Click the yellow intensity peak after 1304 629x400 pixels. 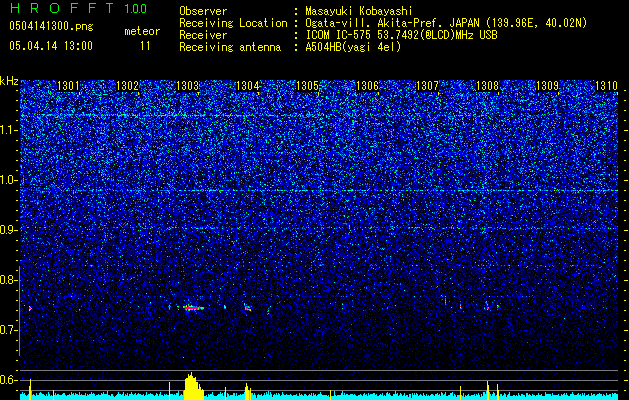248,392
